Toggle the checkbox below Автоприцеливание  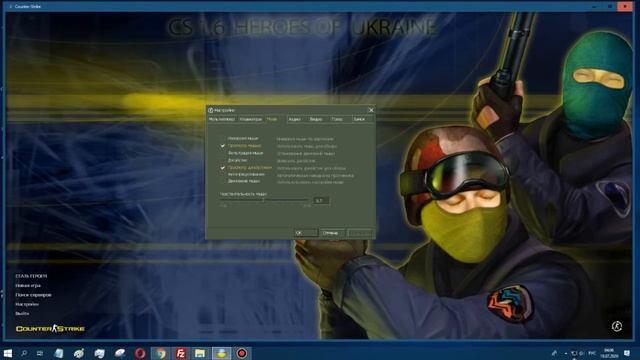tap(223, 181)
